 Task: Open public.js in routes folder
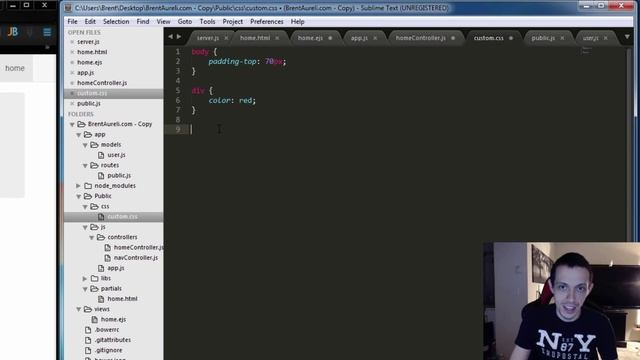tap(119, 176)
